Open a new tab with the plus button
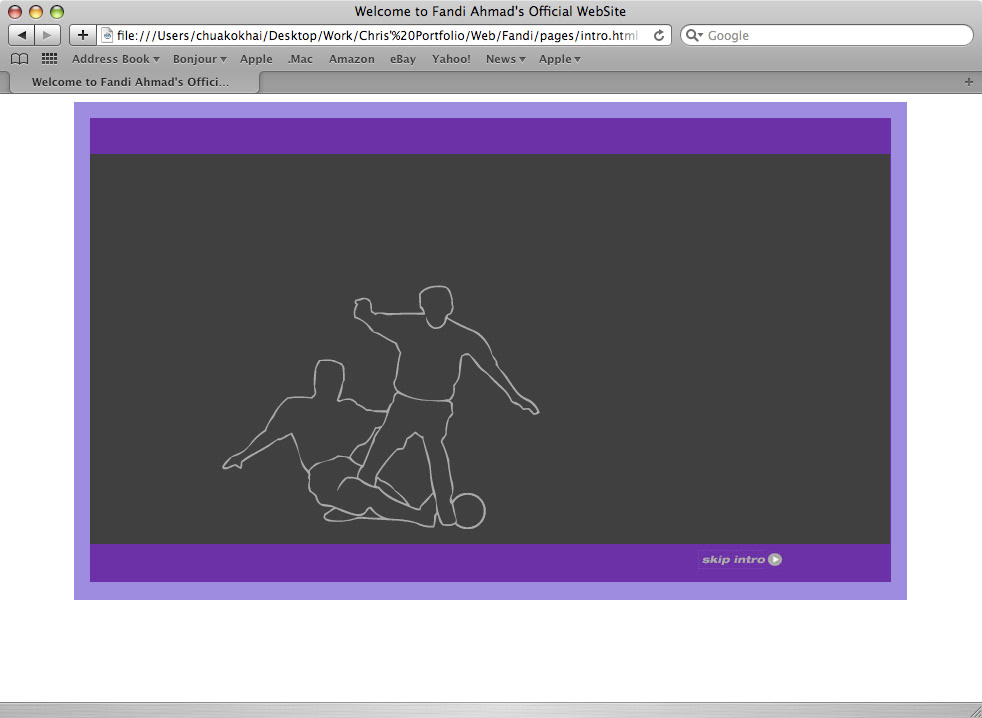Image resolution: width=982 pixels, height=718 pixels. pos(969,82)
